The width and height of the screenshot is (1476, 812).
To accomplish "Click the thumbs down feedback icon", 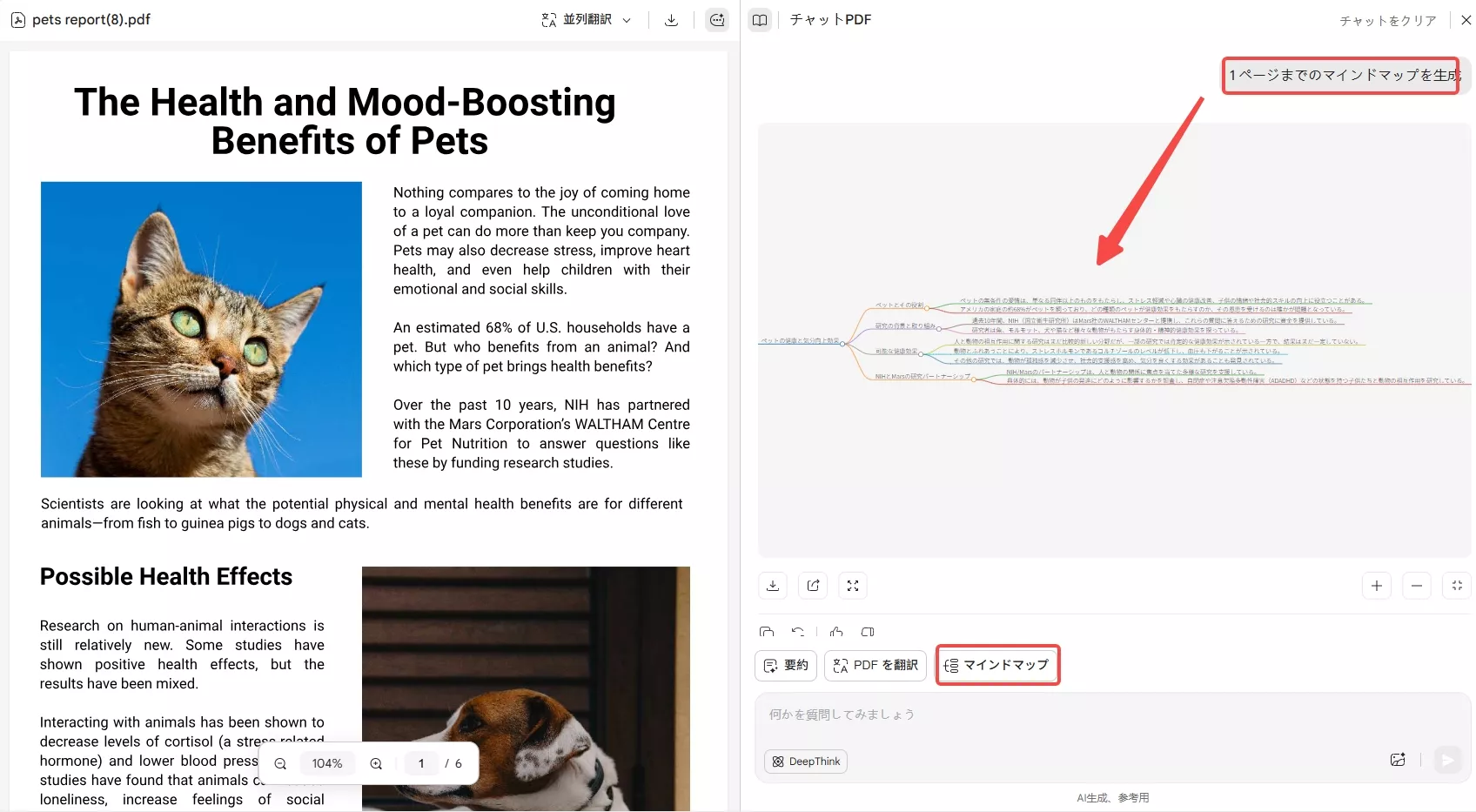I will [x=868, y=632].
